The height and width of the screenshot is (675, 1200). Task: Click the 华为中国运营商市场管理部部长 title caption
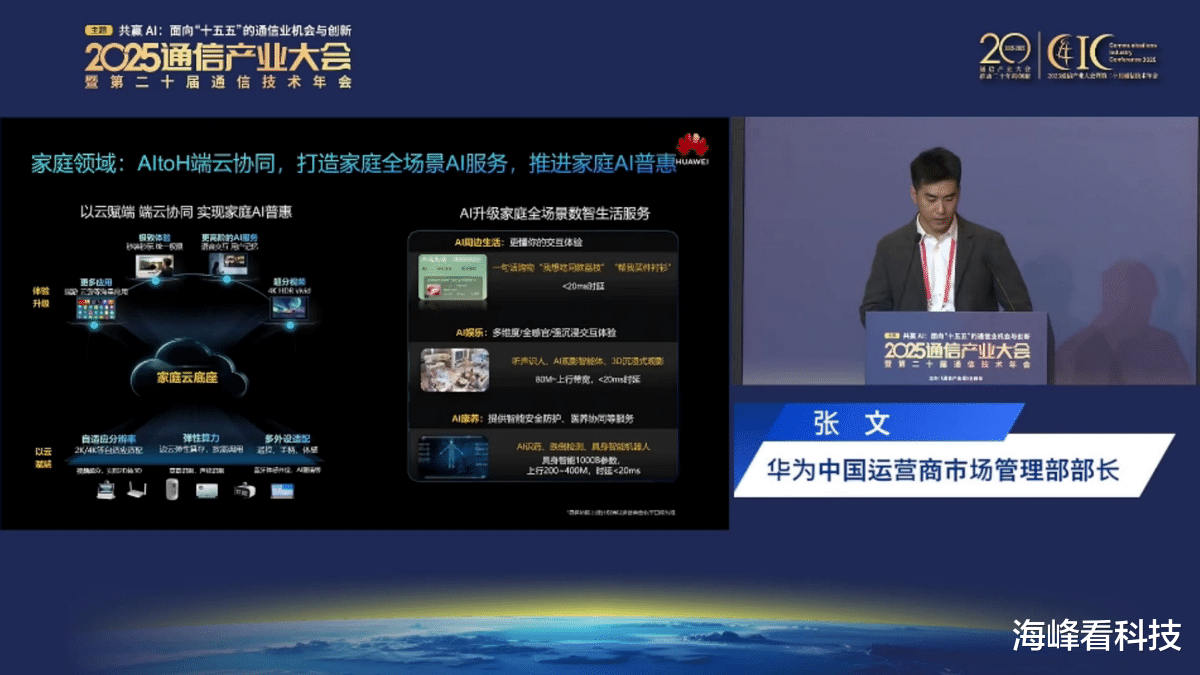coord(942,470)
